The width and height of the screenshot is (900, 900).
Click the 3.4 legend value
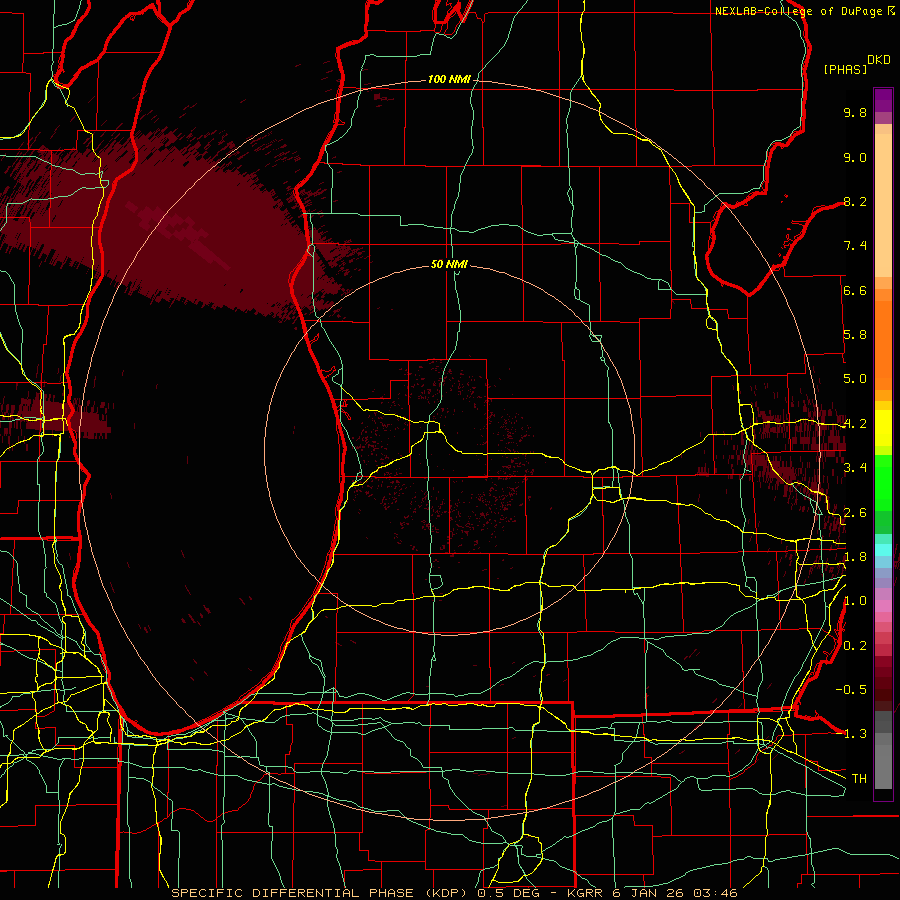click(855, 468)
